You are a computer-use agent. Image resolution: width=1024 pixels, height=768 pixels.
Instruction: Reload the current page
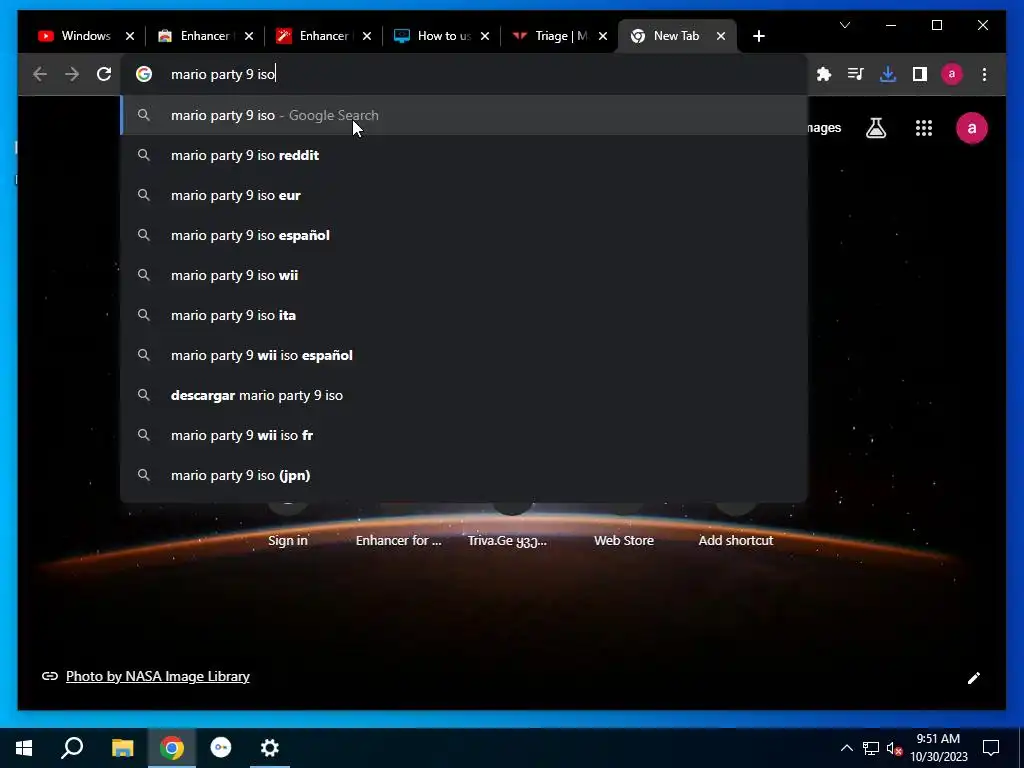point(104,74)
